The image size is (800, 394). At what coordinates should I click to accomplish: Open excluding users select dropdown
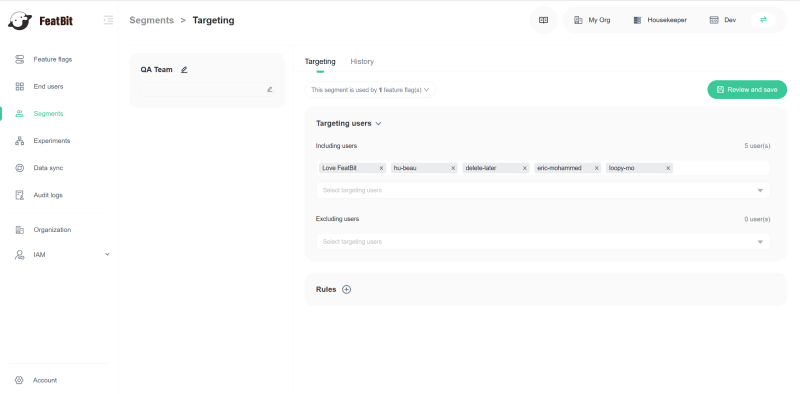tap(543, 242)
